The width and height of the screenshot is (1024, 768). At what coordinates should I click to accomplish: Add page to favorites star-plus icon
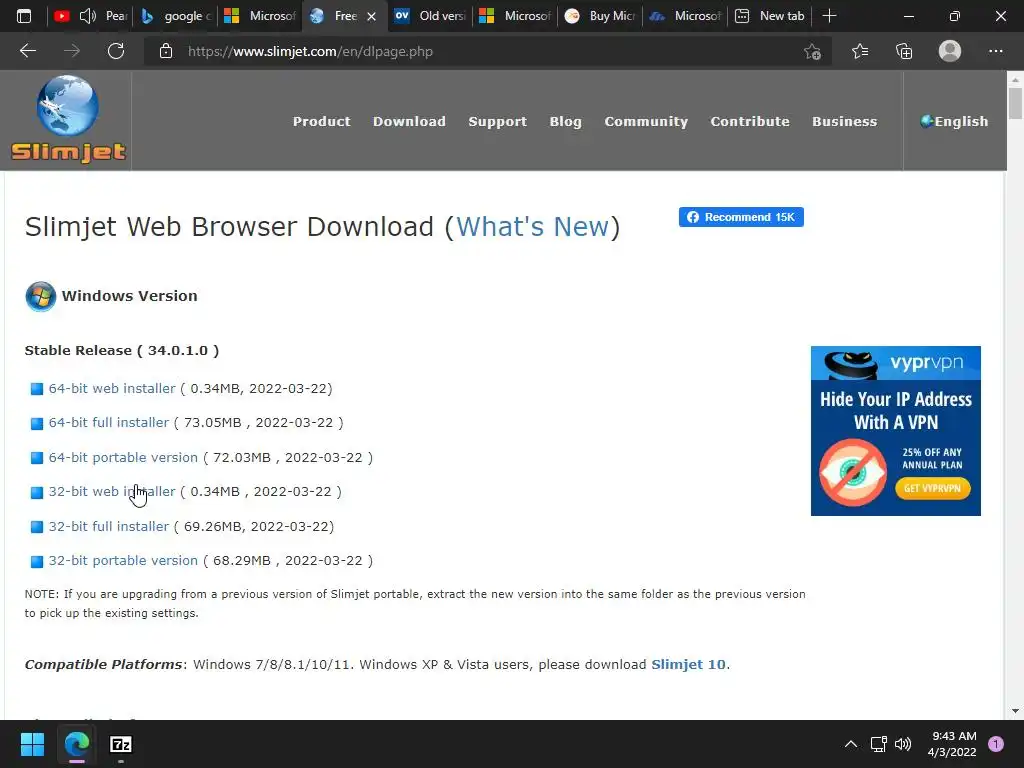pos(812,52)
